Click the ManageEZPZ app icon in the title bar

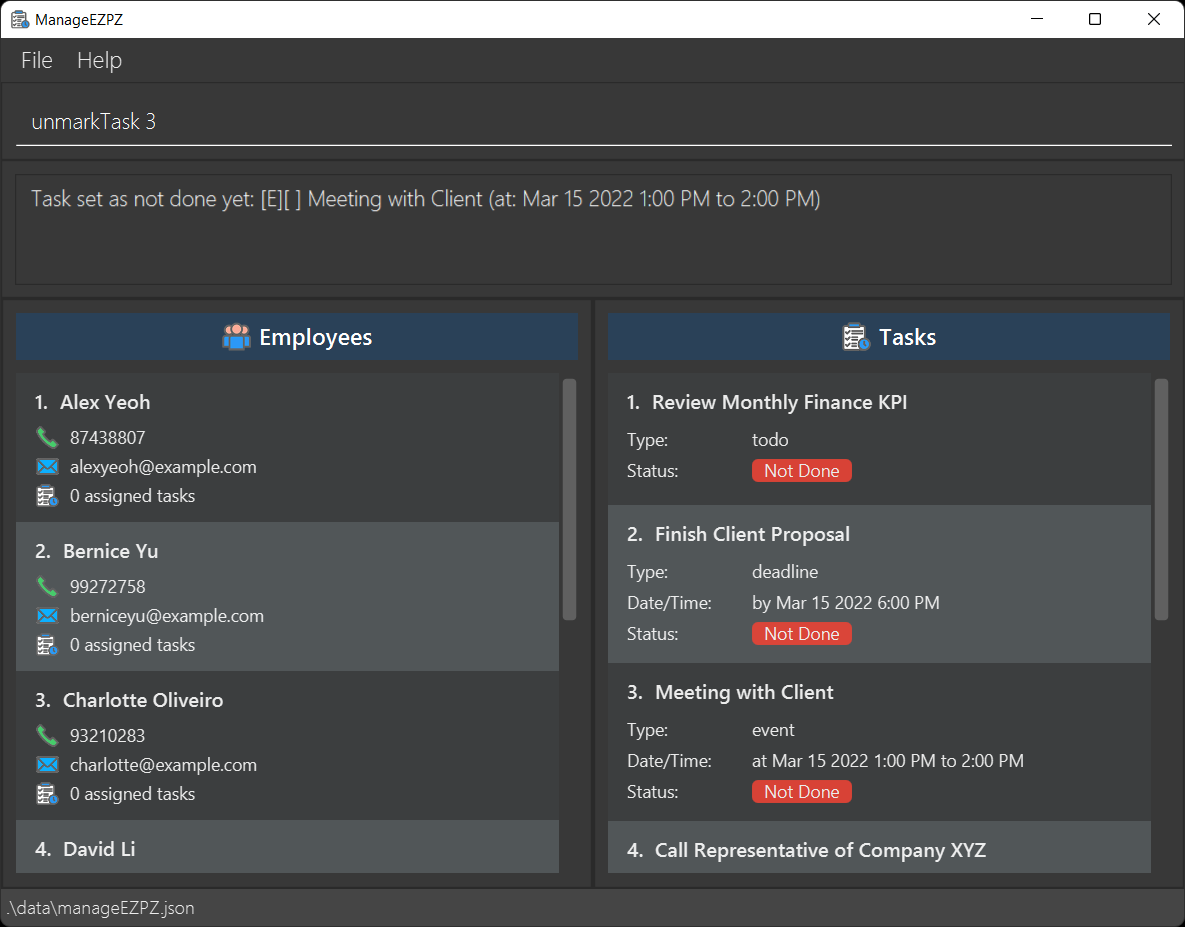pyautogui.click(x=20, y=19)
